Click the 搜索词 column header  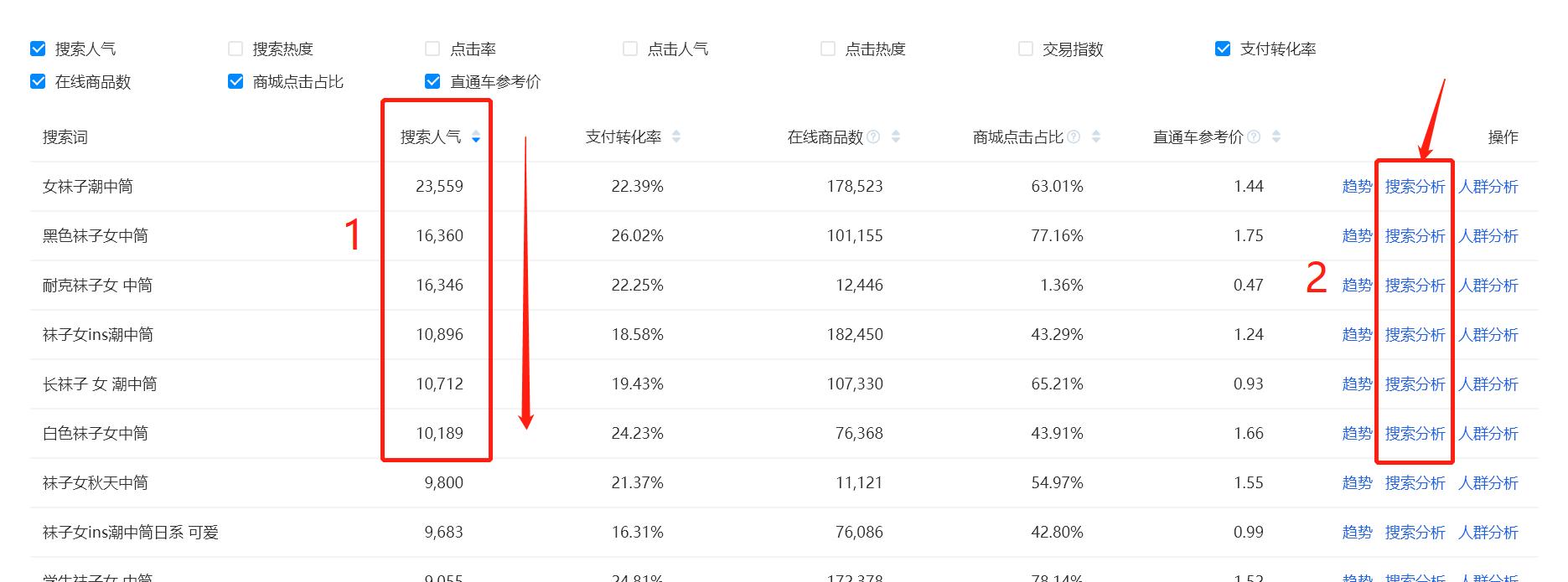click(65, 136)
